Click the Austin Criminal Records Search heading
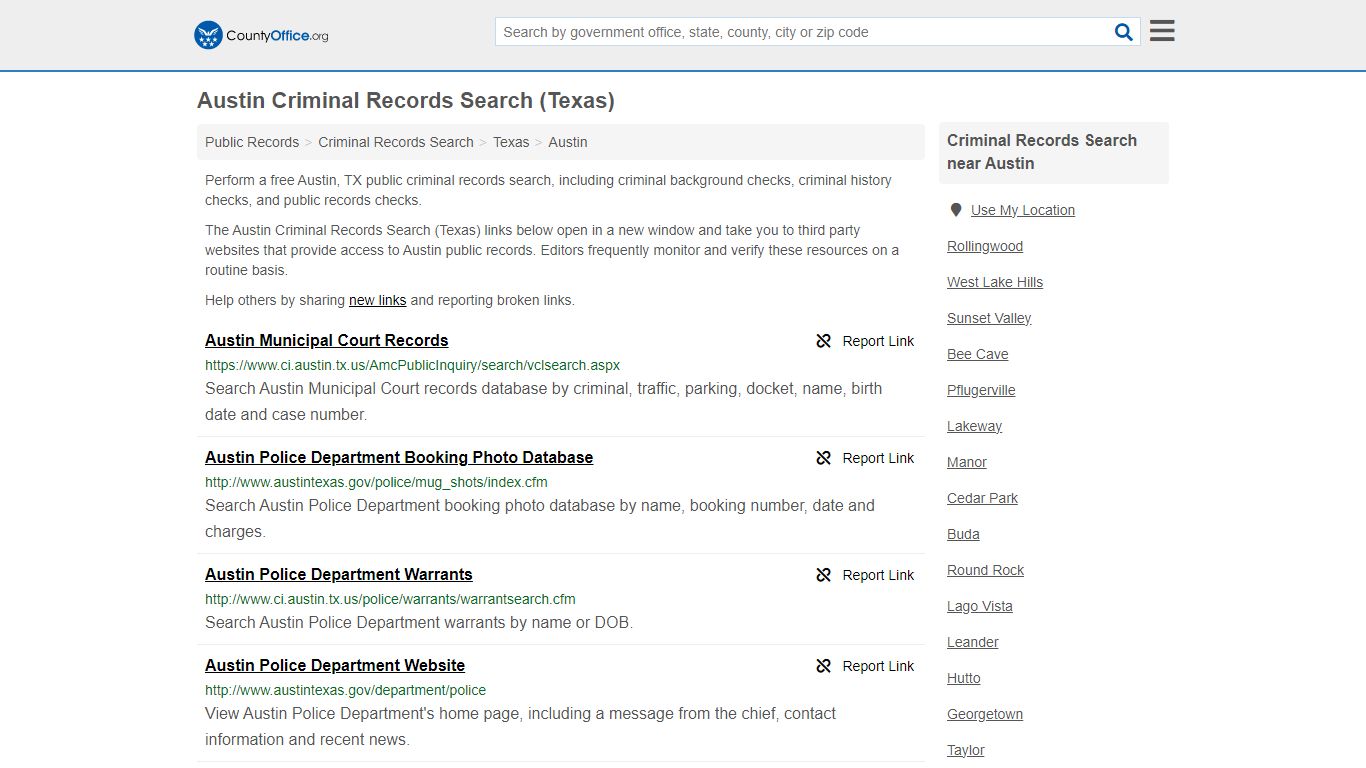 click(x=406, y=101)
